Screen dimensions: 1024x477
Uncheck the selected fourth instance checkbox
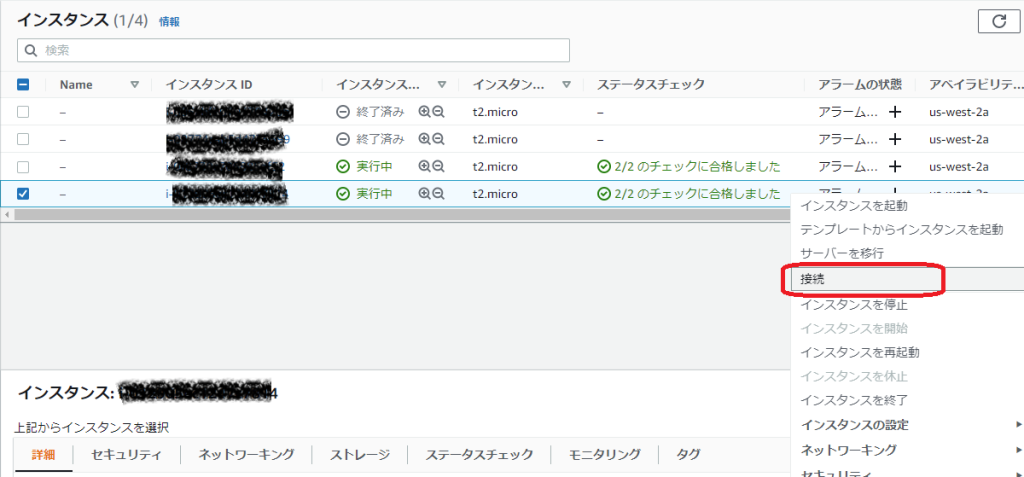23,194
